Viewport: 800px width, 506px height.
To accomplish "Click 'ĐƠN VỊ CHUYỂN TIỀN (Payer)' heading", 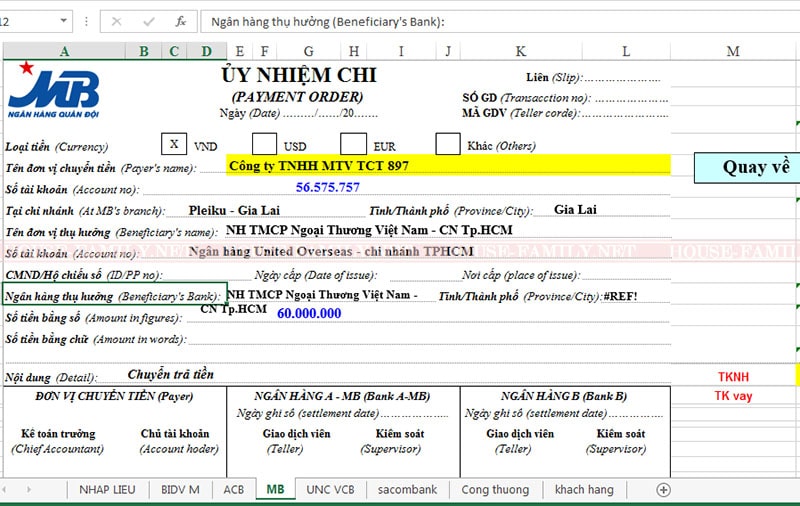I will 114,396.
